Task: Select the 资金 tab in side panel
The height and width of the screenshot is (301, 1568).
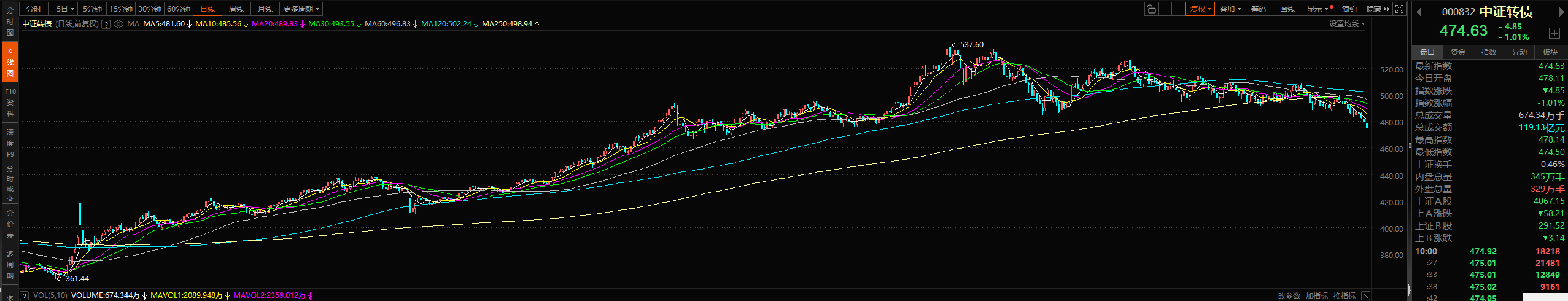Action: pos(1458,52)
